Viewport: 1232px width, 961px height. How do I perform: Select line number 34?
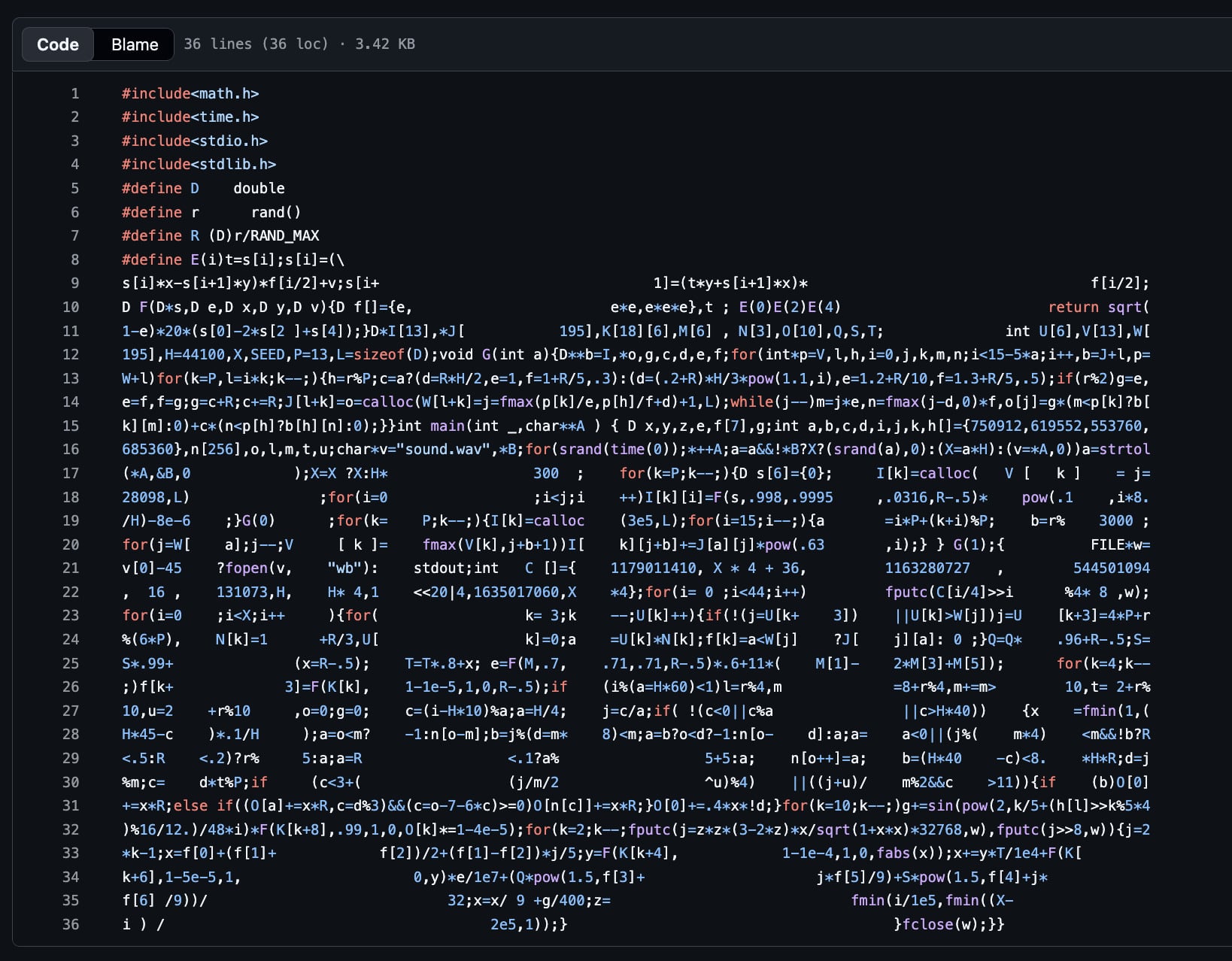click(x=71, y=877)
